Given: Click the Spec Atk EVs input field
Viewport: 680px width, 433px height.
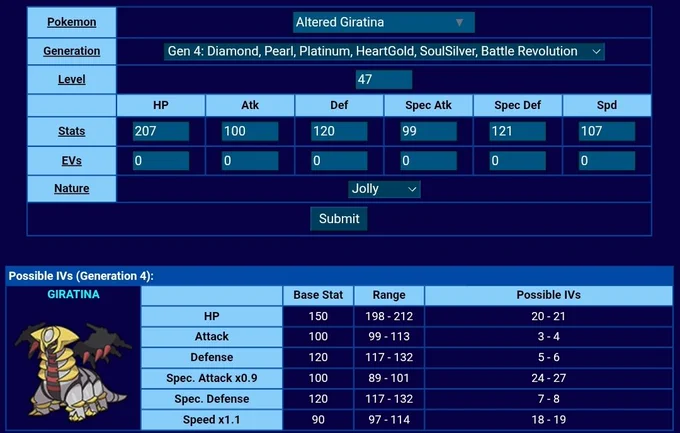Looking at the screenshot, I should (428, 161).
